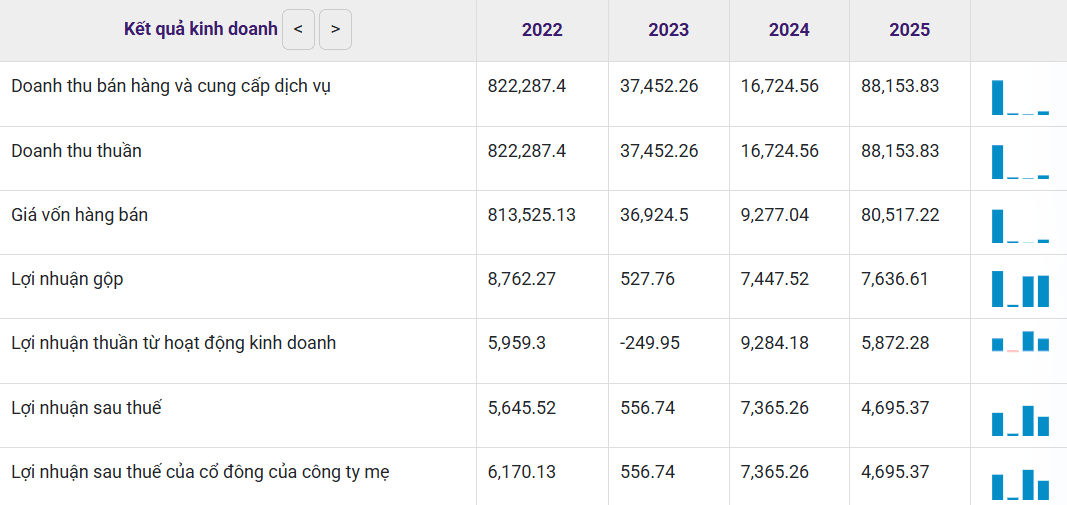
Task: Click the next period arrow button
Action: pyautogui.click(x=335, y=29)
